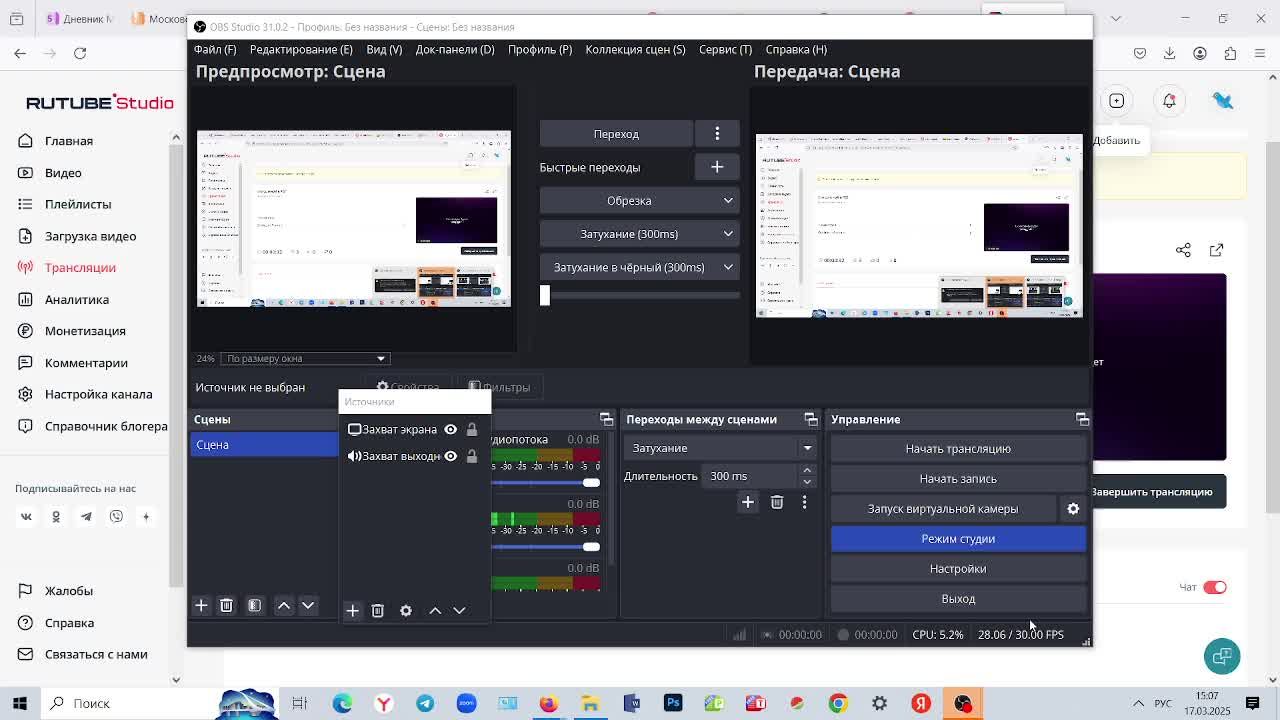Remove selected source with trash icon
The image size is (1280, 720).
377,610
